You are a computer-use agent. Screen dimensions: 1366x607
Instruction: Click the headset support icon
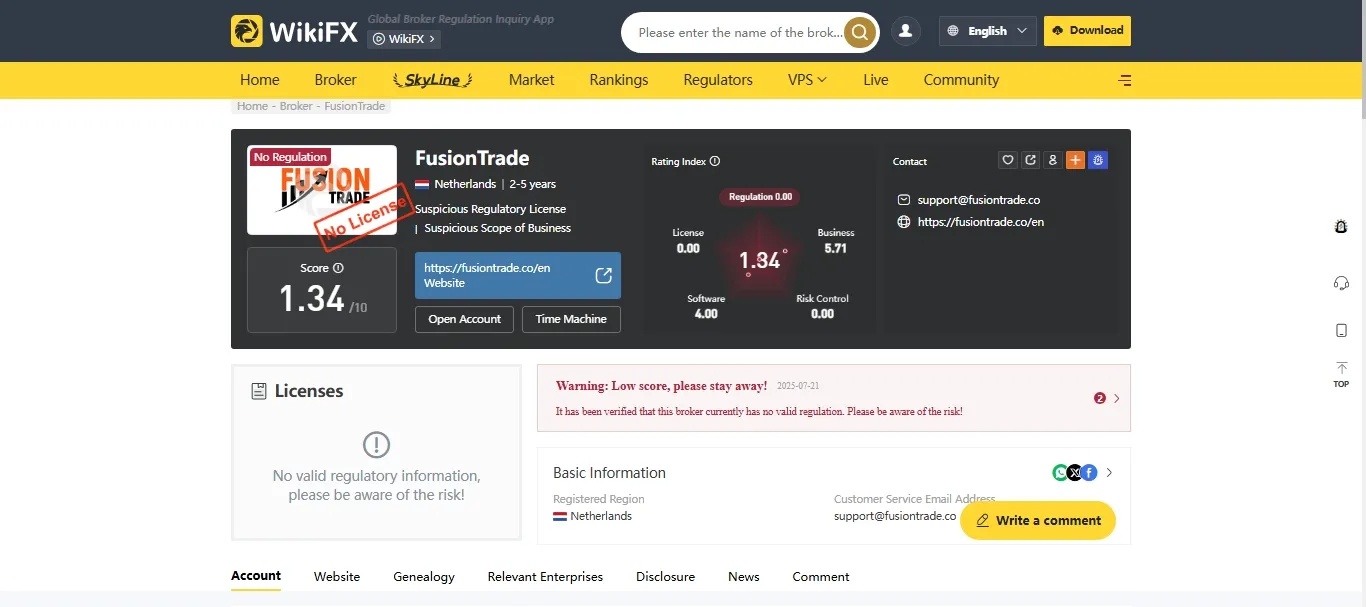point(1342,283)
